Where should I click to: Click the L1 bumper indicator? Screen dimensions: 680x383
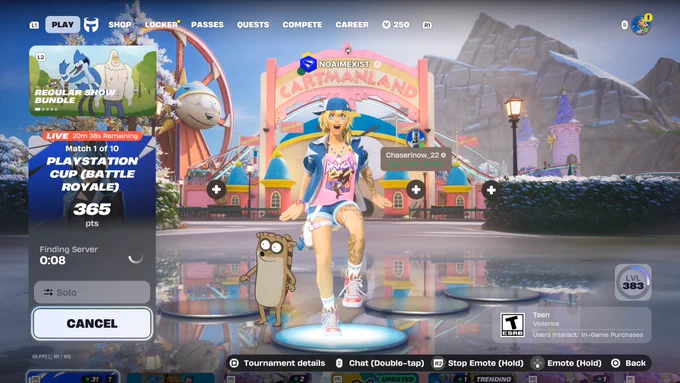tap(34, 25)
